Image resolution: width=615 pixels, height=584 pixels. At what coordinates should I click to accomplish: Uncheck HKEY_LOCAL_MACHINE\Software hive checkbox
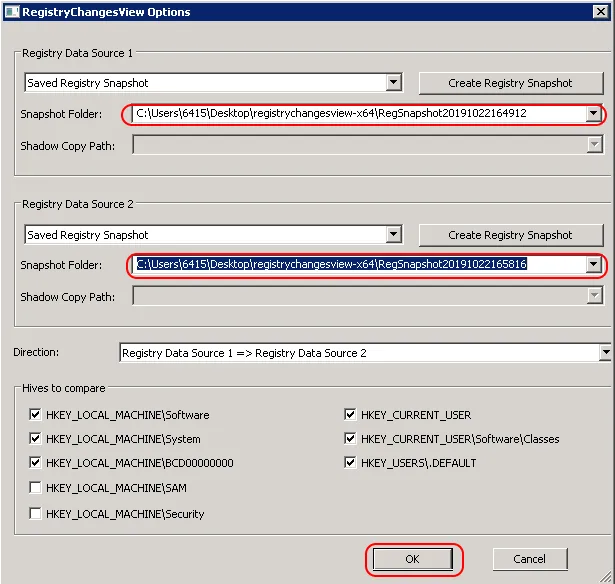[36, 415]
